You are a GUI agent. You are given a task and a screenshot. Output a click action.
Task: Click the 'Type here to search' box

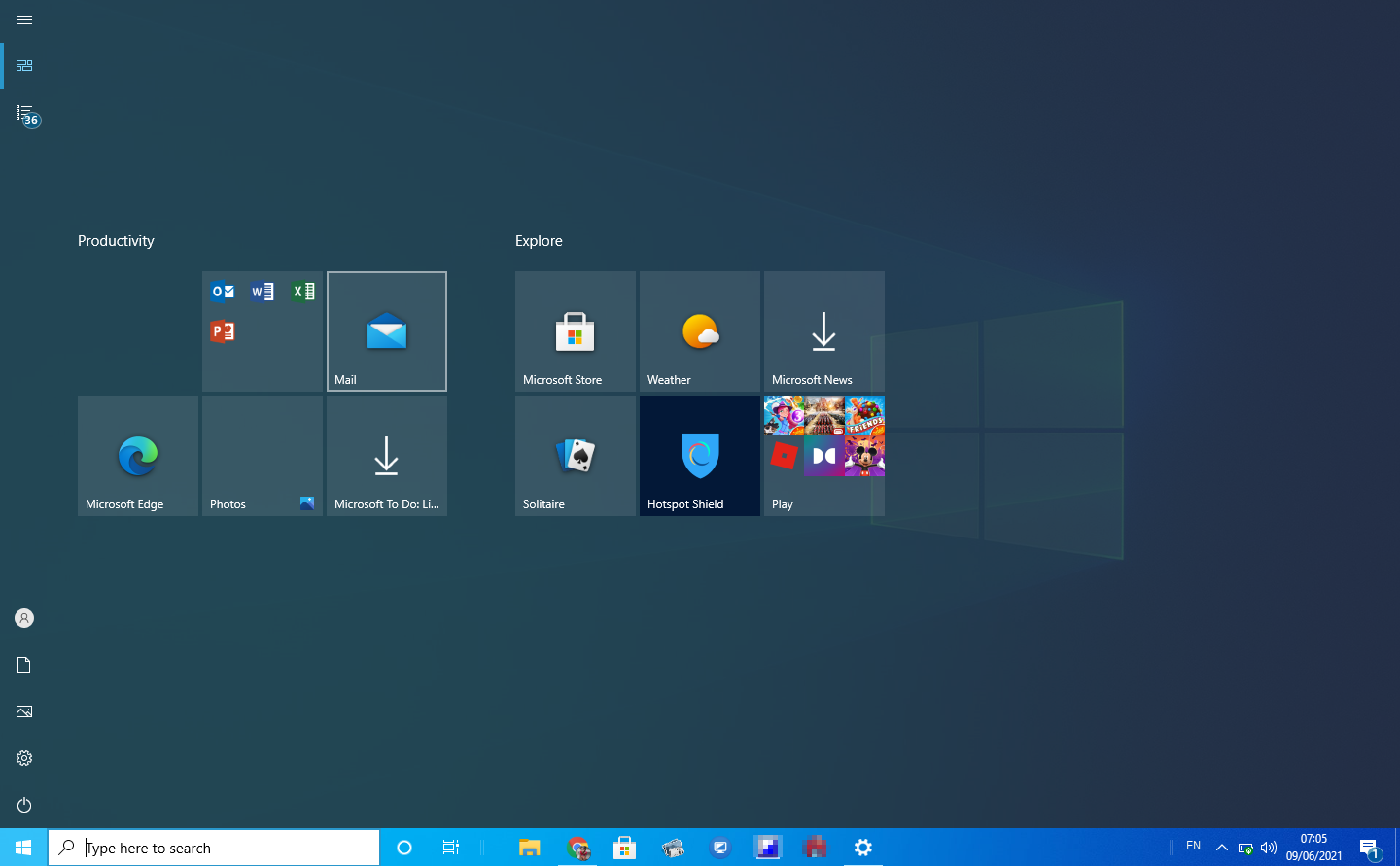(214, 848)
